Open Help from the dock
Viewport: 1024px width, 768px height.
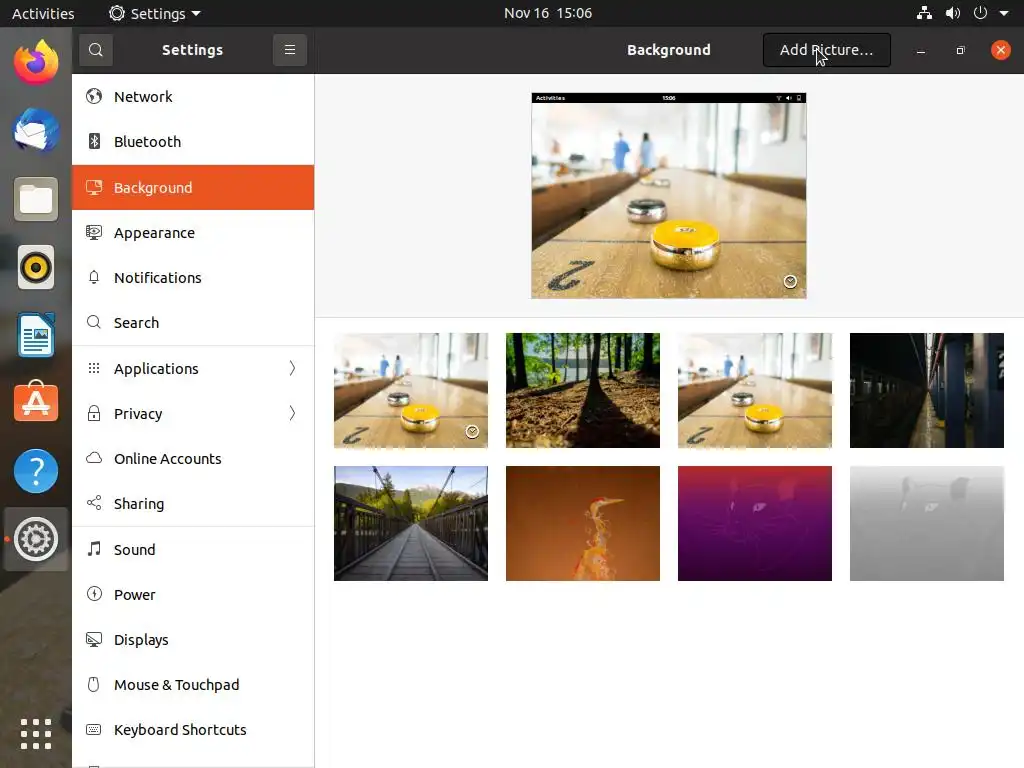[36, 471]
